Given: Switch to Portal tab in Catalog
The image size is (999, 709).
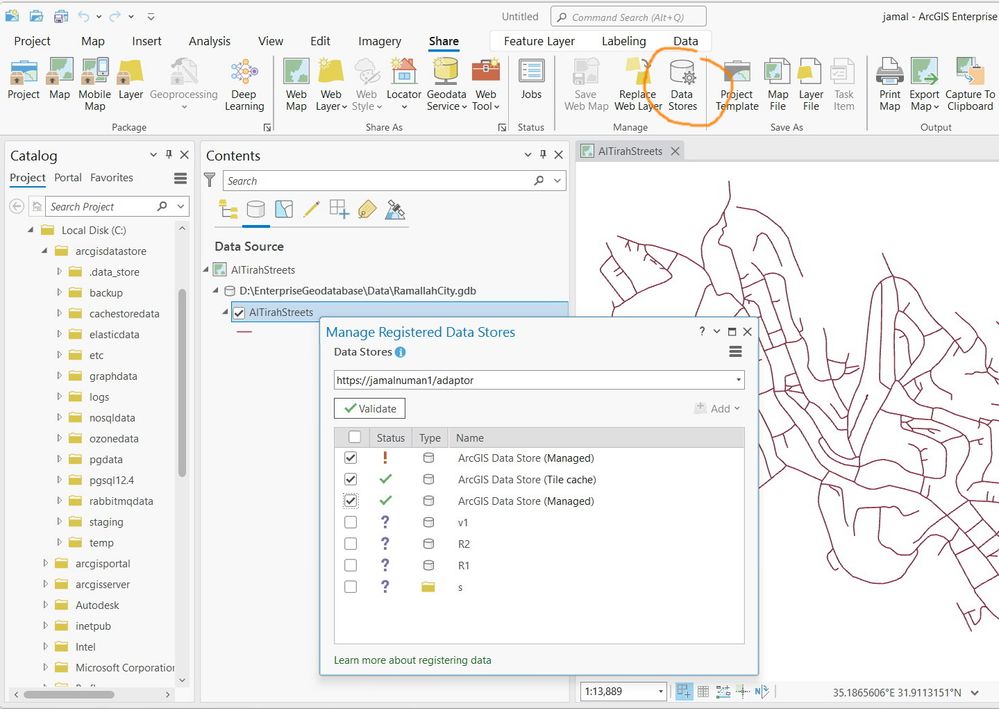Looking at the screenshot, I should coord(68,178).
